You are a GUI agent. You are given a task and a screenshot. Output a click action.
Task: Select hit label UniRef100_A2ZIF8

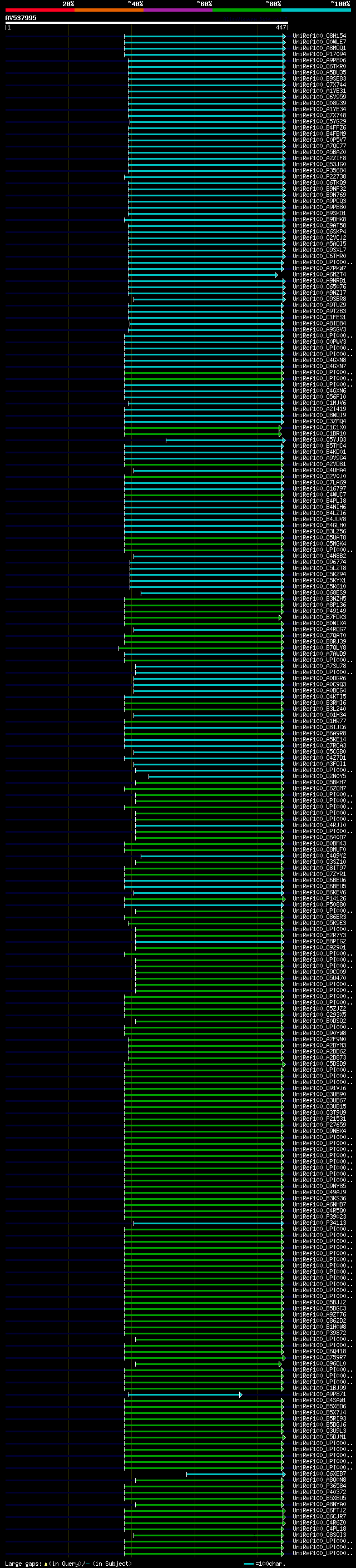(x=319, y=159)
